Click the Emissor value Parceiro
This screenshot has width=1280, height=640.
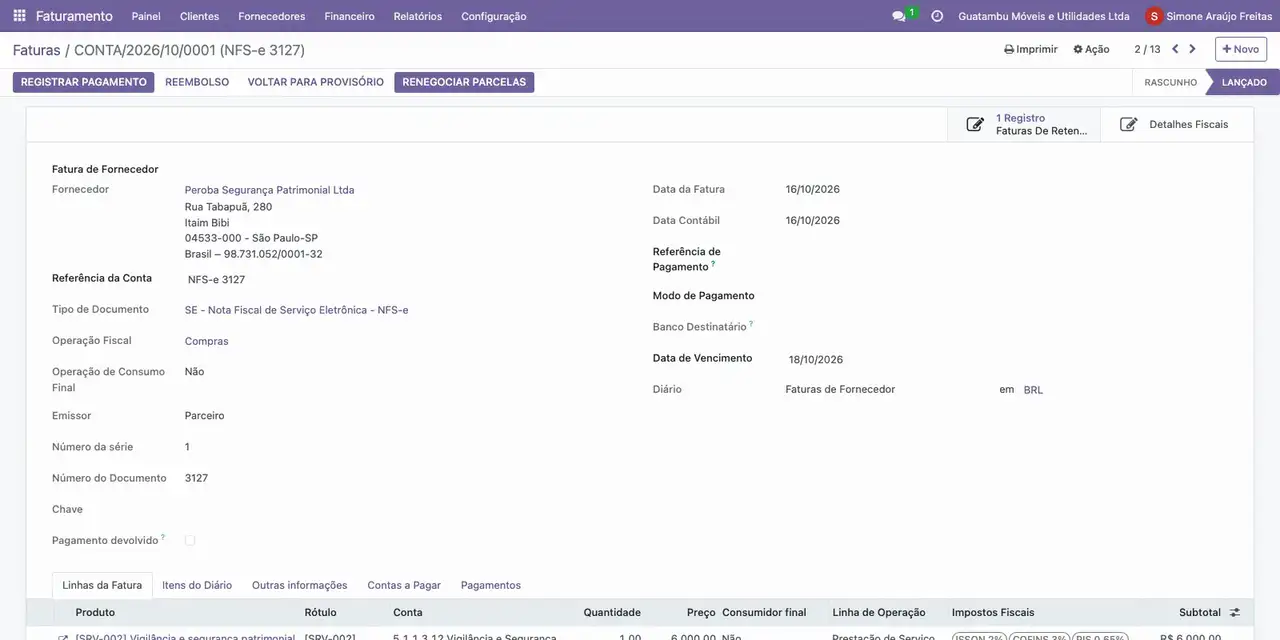tap(204, 415)
